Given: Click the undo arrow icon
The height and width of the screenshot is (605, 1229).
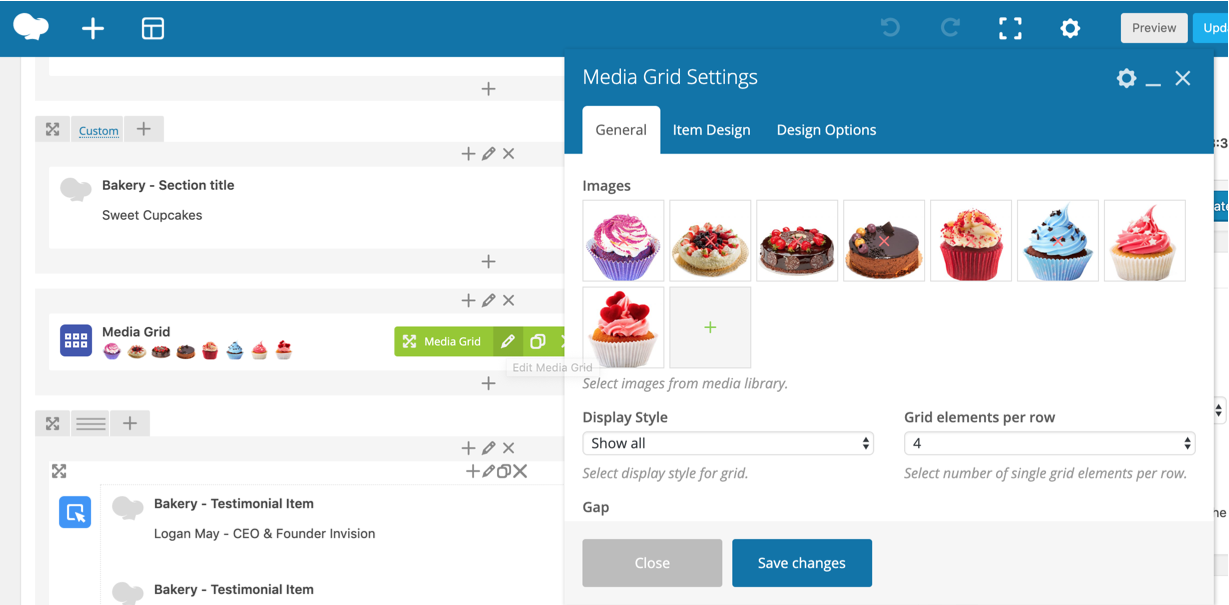Looking at the screenshot, I should (x=890, y=29).
